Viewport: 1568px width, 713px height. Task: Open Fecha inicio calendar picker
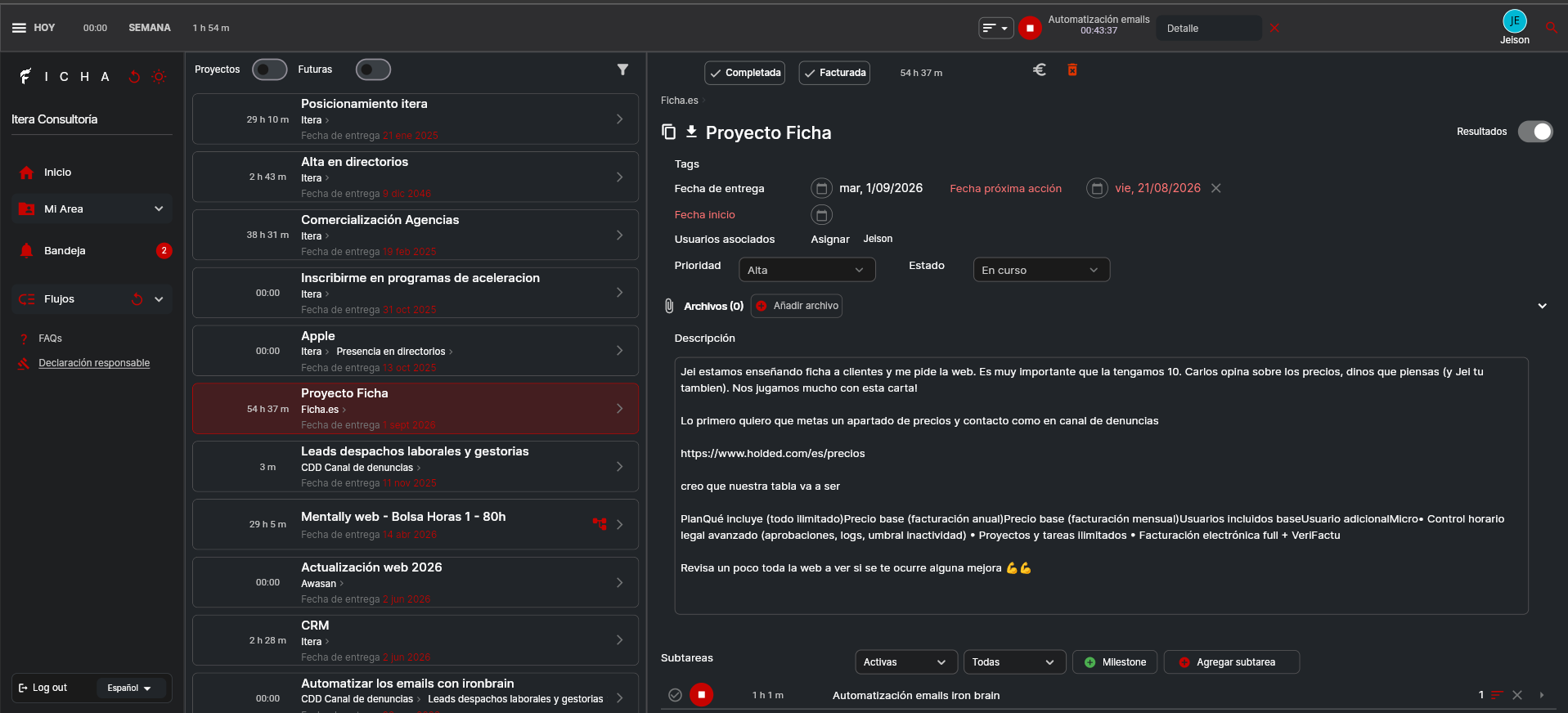point(821,215)
